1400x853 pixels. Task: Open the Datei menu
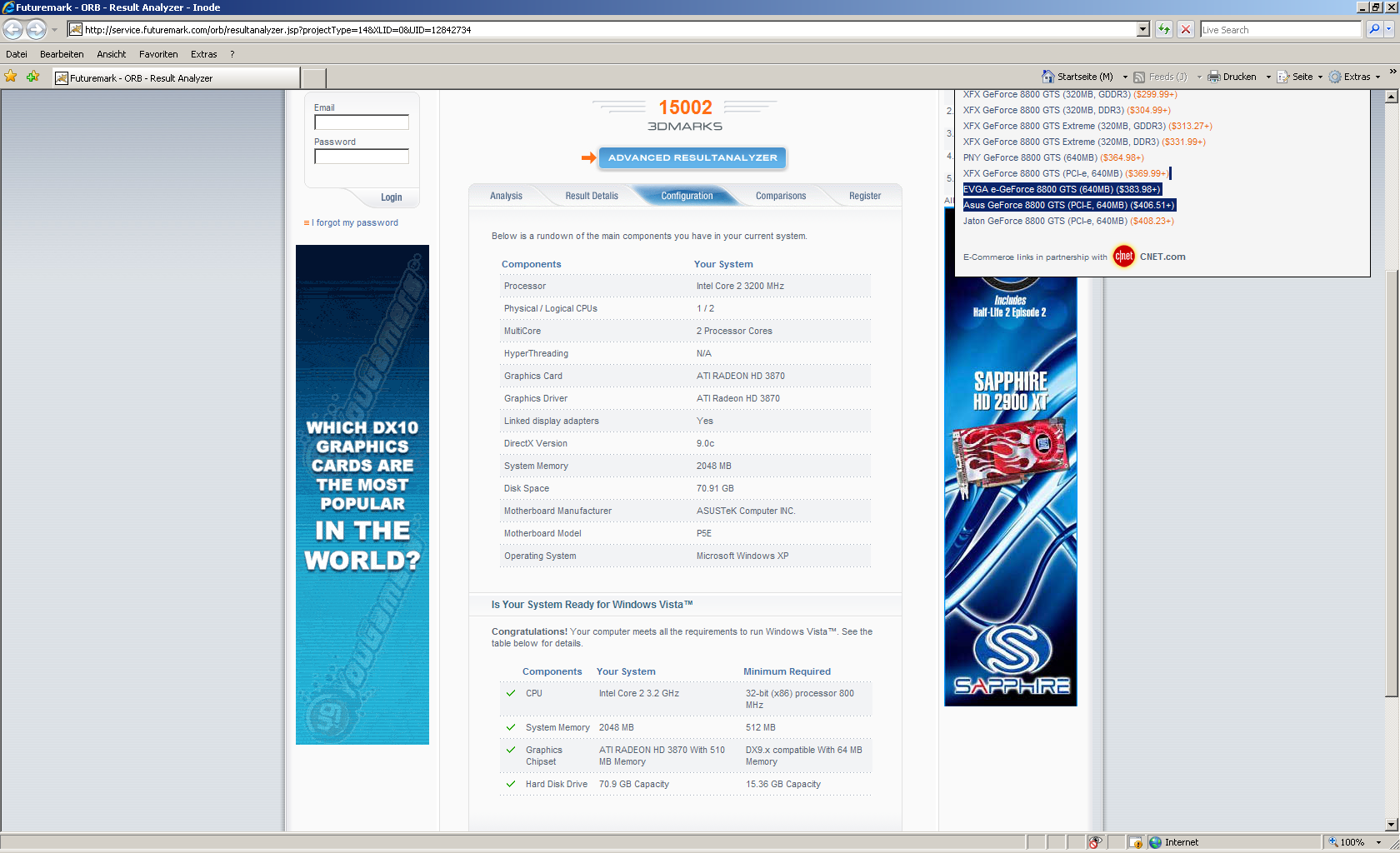click(17, 54)
